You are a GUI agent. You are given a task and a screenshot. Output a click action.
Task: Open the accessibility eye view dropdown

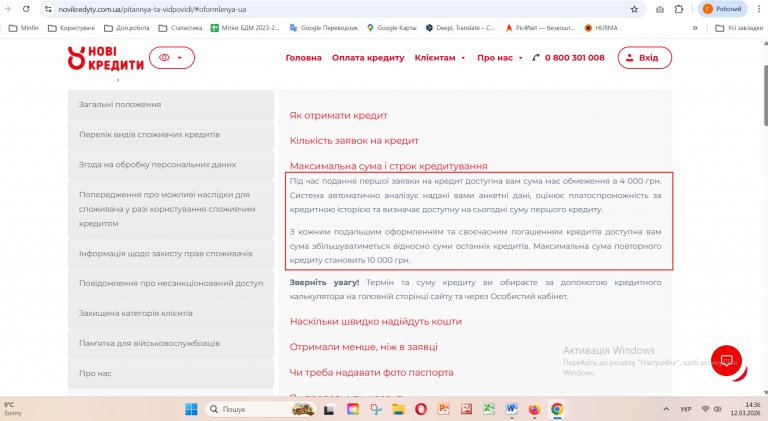pos(172,58)
